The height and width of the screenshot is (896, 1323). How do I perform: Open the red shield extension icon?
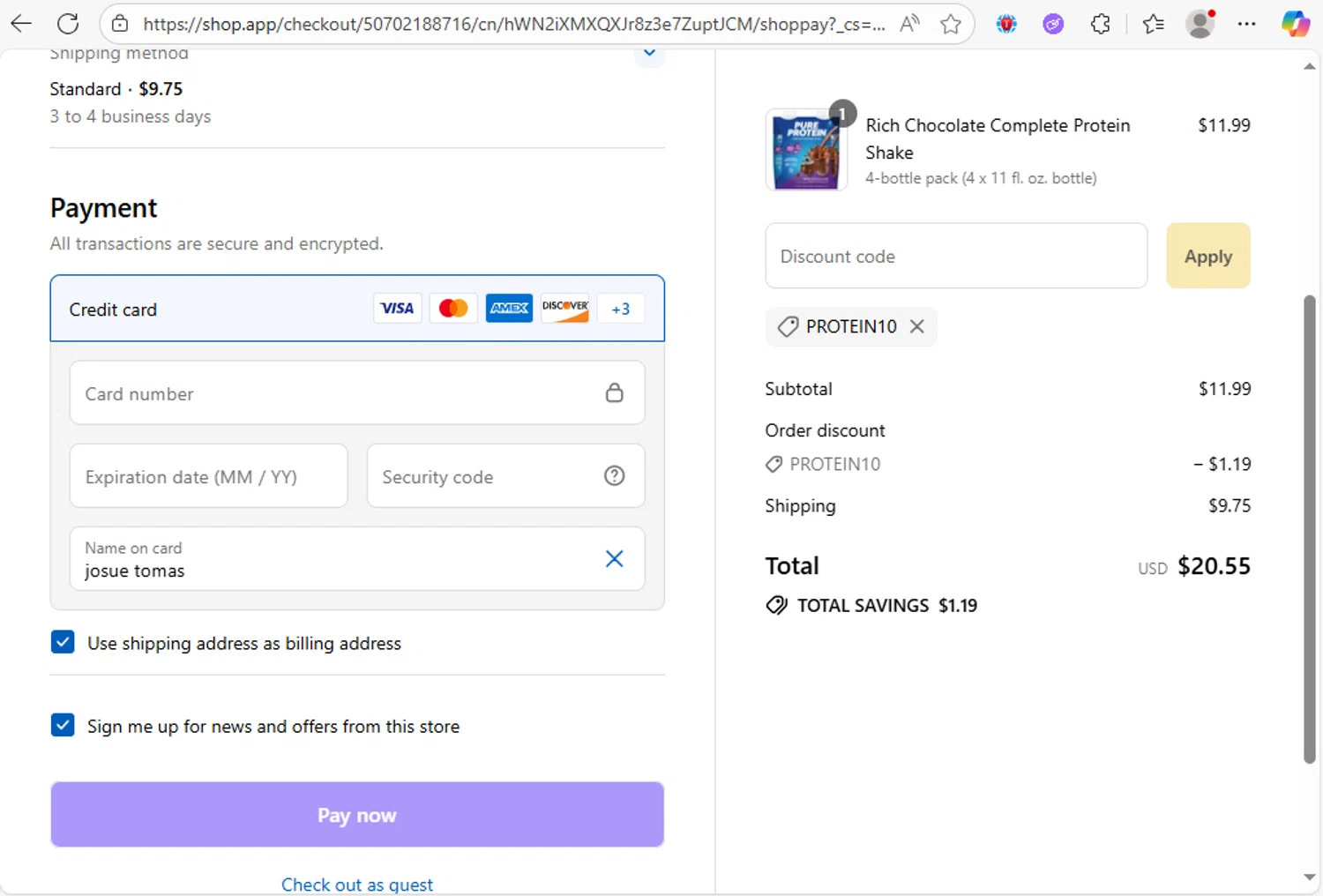pyautogui.click(x=1006, y=24)
